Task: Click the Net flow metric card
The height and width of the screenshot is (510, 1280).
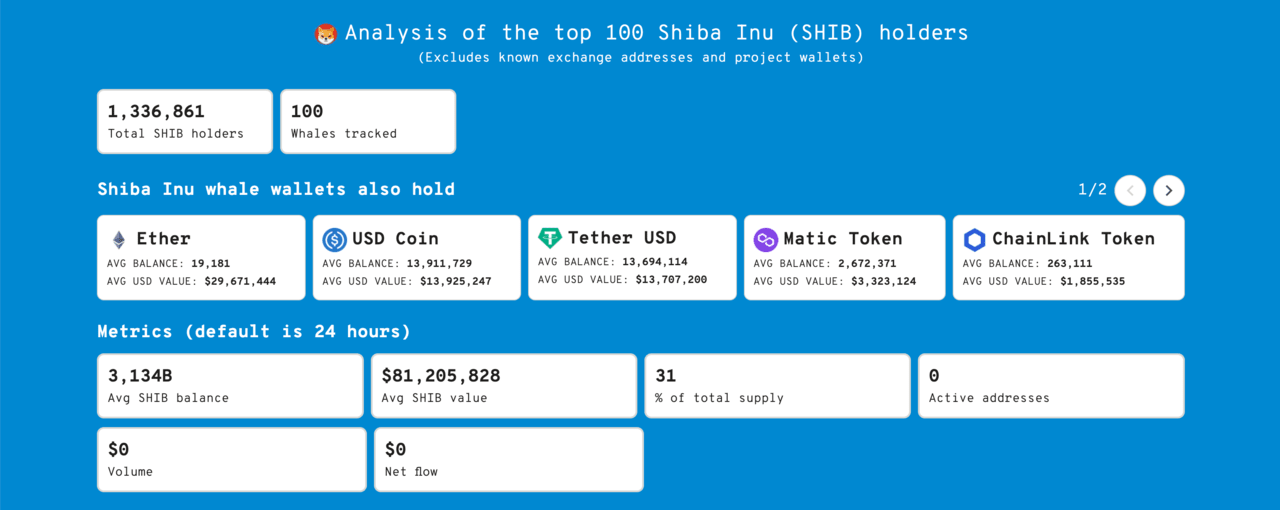Action: (509, 460)
